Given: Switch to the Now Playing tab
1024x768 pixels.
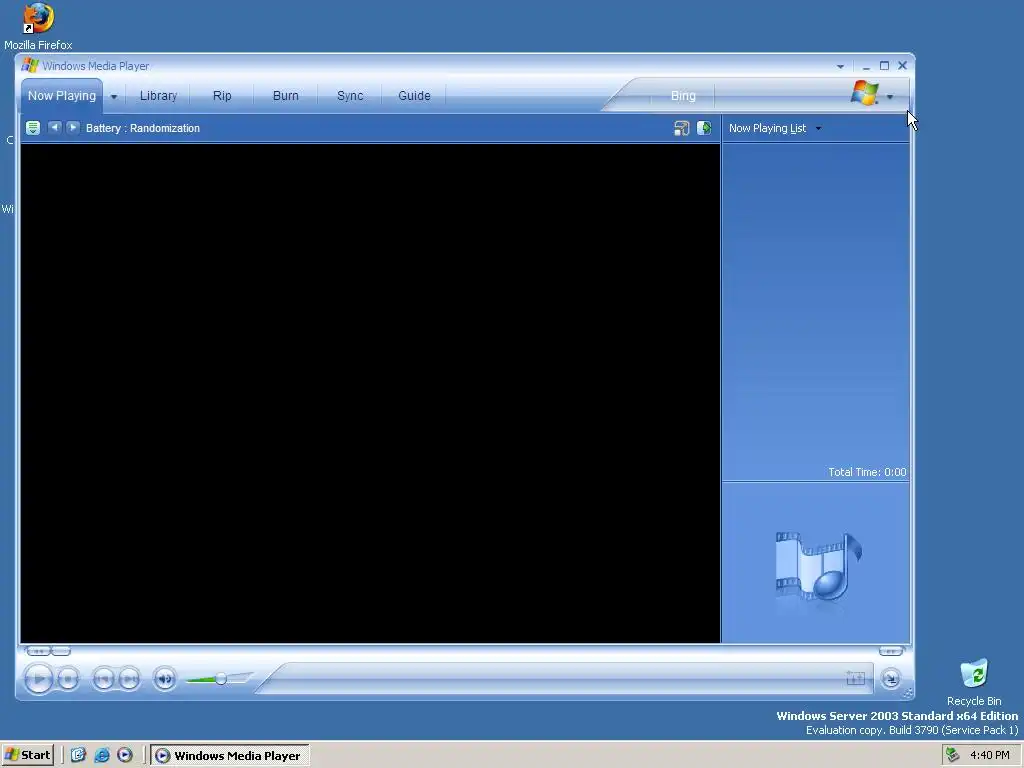Looking at the screenshot, I should pyautogui.click(x=61, y=96).
